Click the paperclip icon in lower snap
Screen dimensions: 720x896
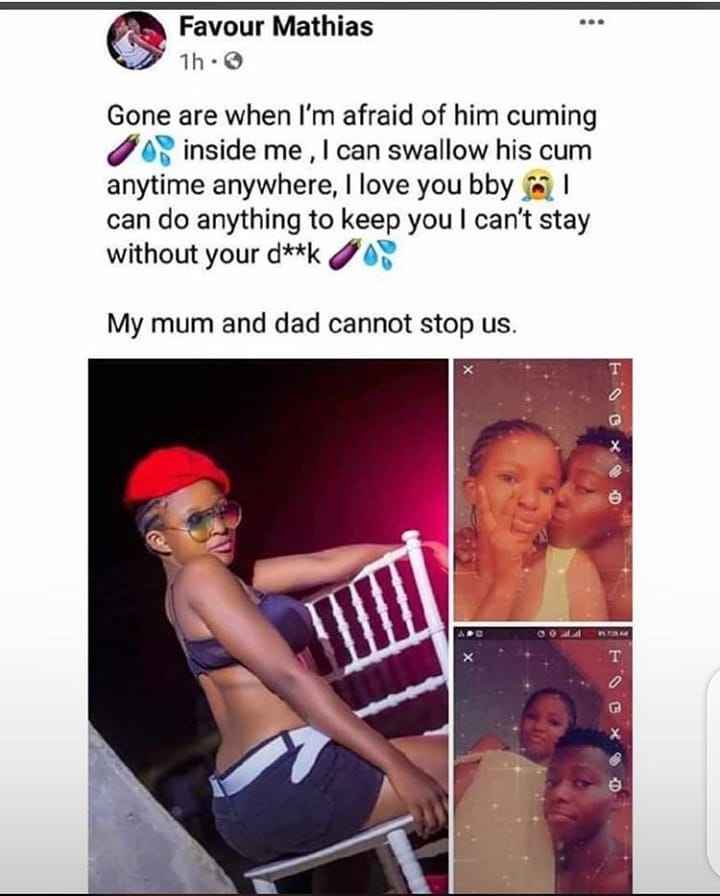tap(615, 759)
